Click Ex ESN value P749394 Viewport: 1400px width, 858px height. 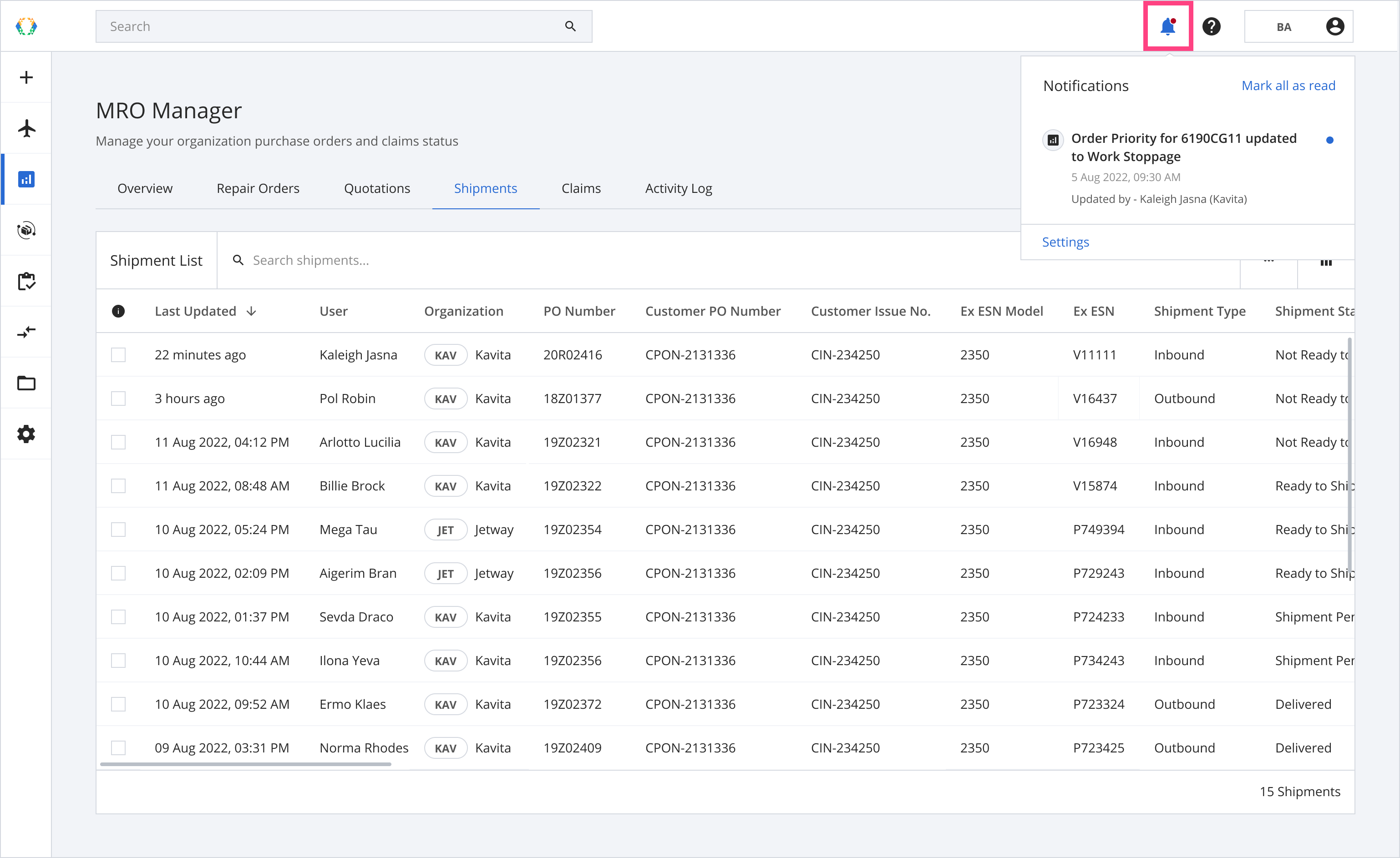(x=1098, y=530)
